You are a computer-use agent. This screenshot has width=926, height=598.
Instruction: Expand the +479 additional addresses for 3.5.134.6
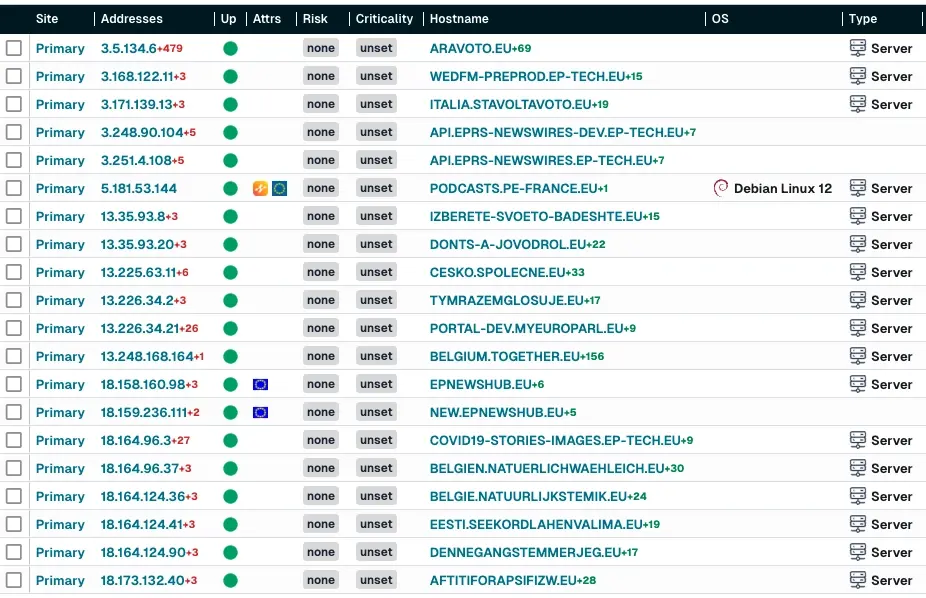(x=170, y=49)
